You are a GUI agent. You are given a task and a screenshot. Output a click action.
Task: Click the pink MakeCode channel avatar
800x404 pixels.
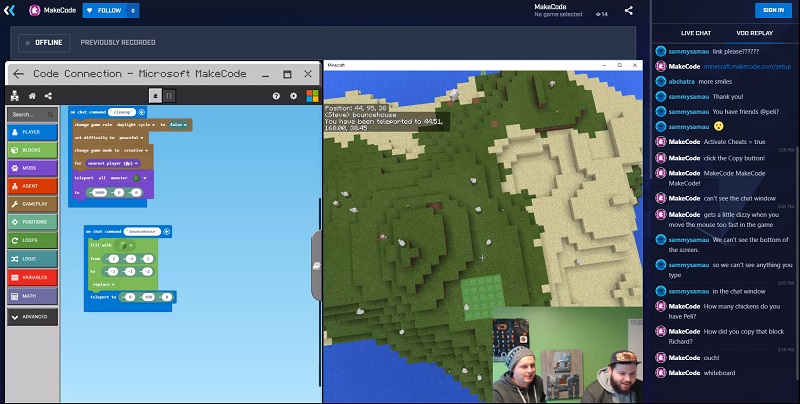[35, 10]
